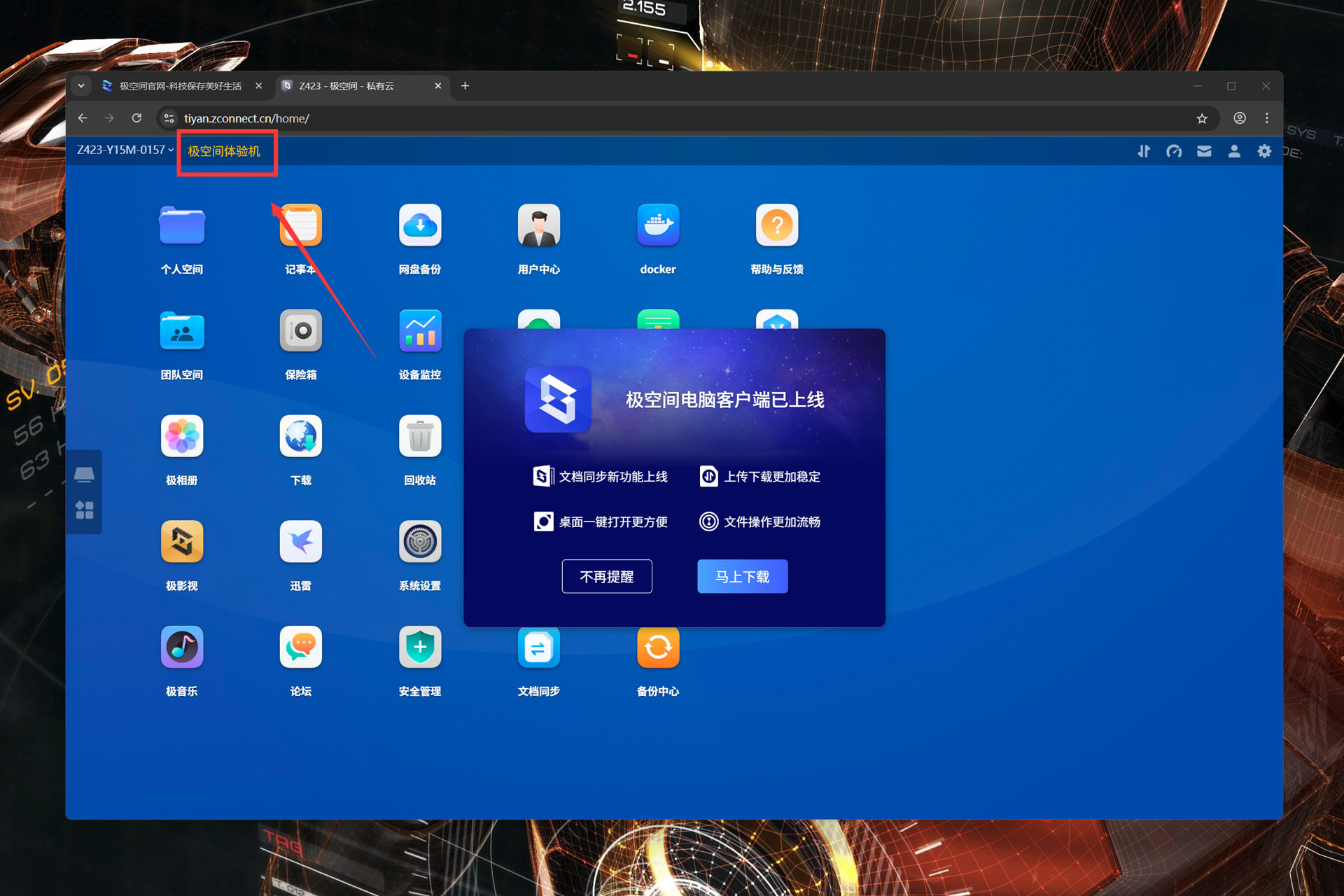Open the browser profile icon
Image resolution: width=1344 pixels, height=896 pixels.
point(1240,118)
